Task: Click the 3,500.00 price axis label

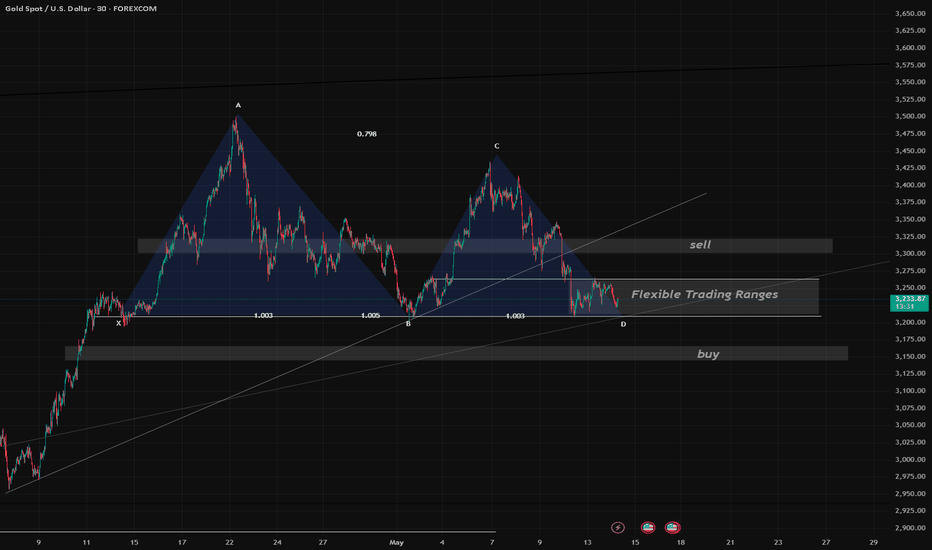Action: click(911, 117)
